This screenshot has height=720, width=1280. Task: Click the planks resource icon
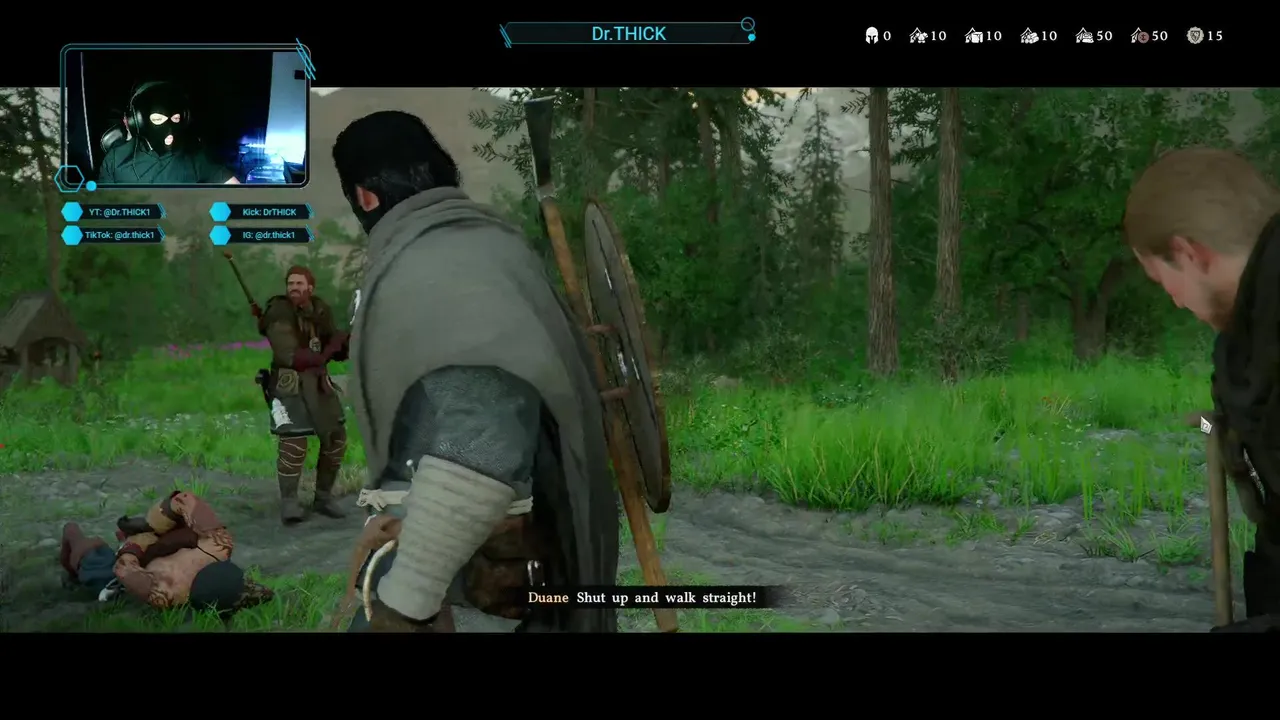click(974, 36)
